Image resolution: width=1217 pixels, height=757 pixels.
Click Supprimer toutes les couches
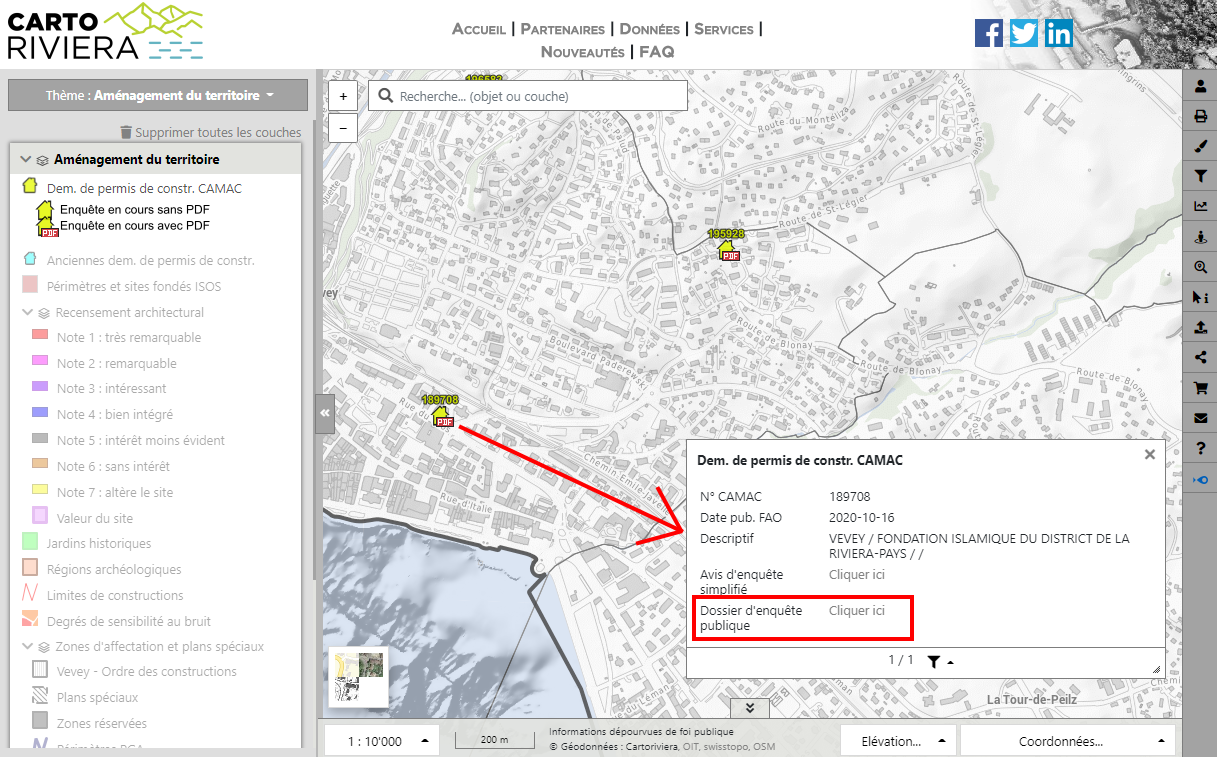point(210,132)
